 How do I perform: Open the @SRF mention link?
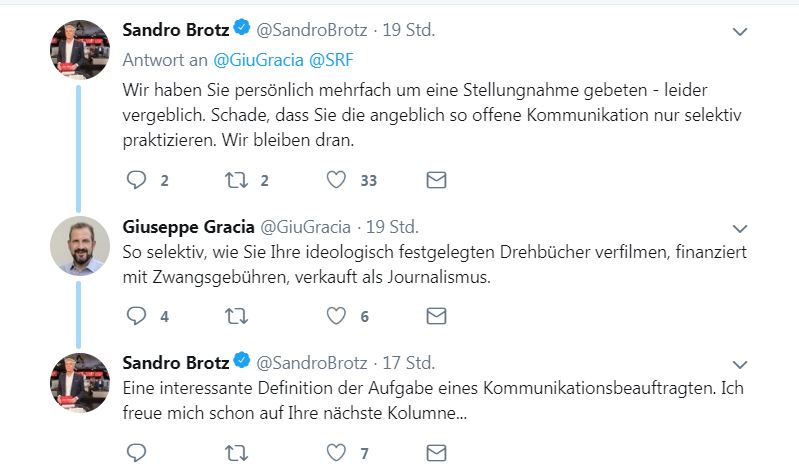[x=331, y=60]
